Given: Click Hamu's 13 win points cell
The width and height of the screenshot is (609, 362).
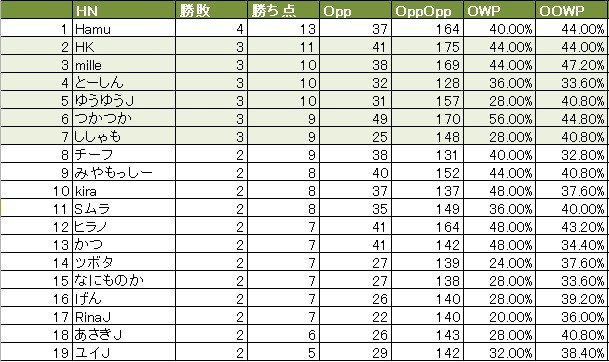Looking at the screenshot, I should coord(284,28).
